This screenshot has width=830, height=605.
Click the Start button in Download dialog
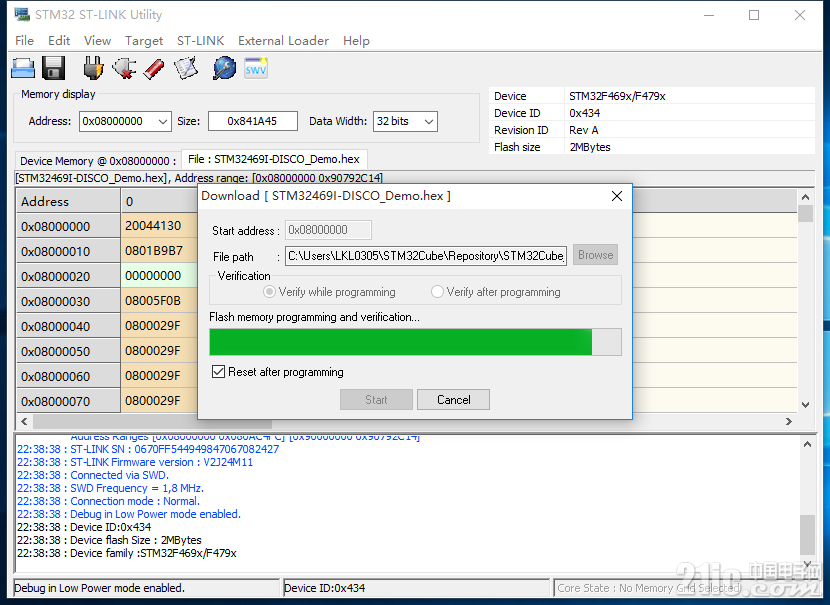click(376, 400)
